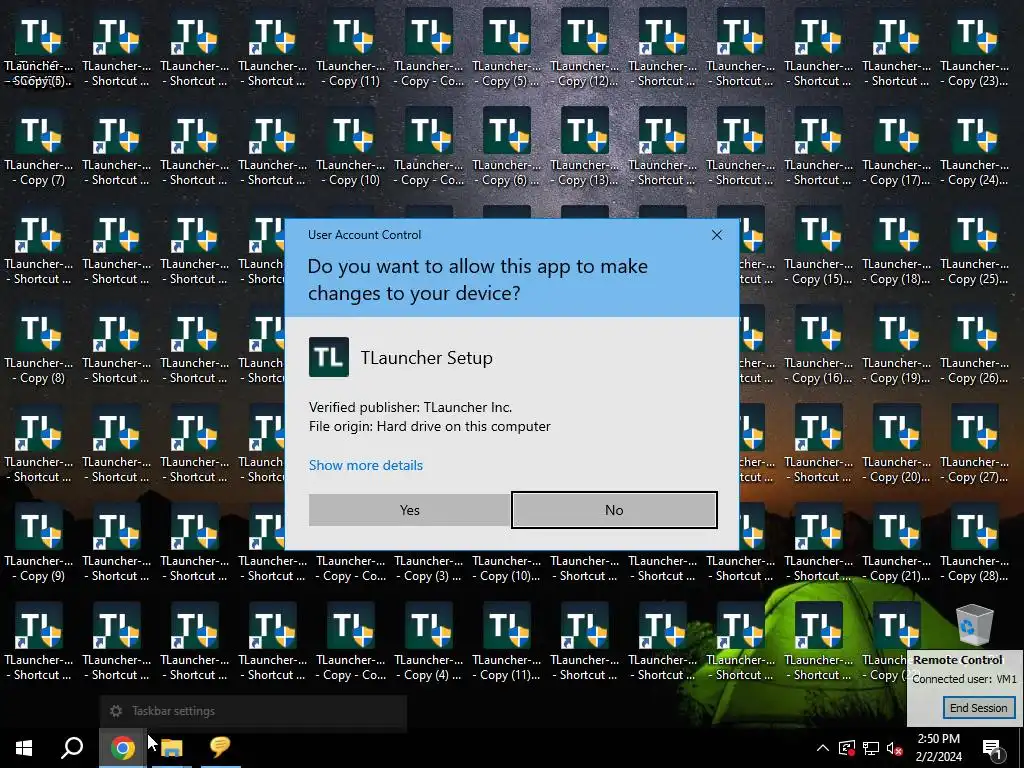Select TLauncher Copy (23) desktop icon
The width and height of the screenshot is (1024, 768).
click(974, 49)
